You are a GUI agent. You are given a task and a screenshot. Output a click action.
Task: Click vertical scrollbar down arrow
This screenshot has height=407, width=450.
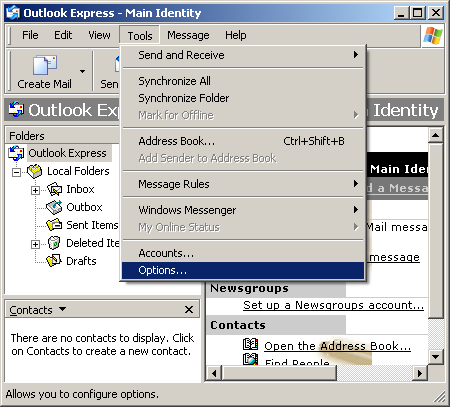click(435, 357)
